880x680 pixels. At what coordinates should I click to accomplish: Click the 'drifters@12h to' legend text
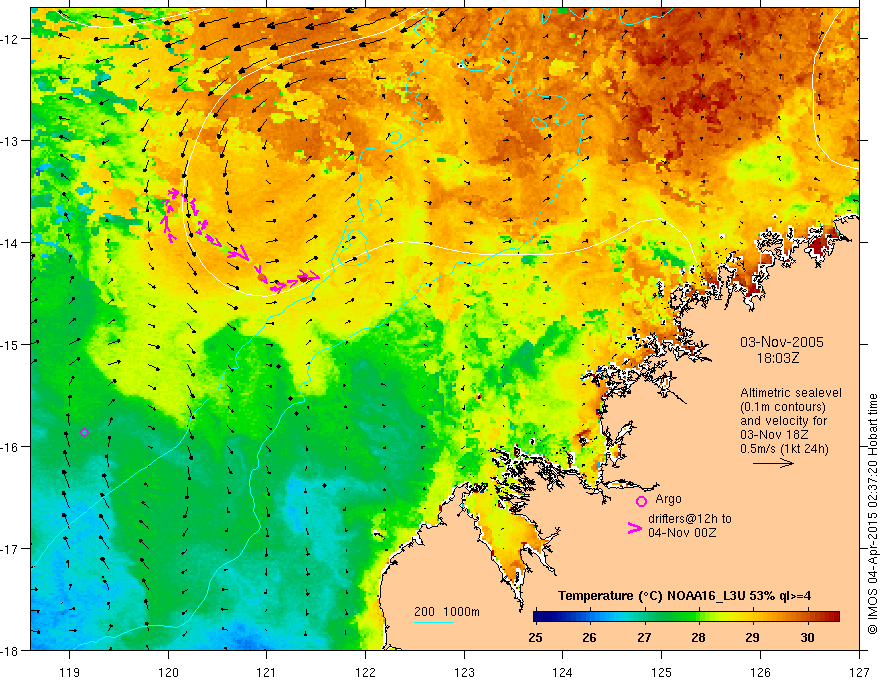click(690, 519)
